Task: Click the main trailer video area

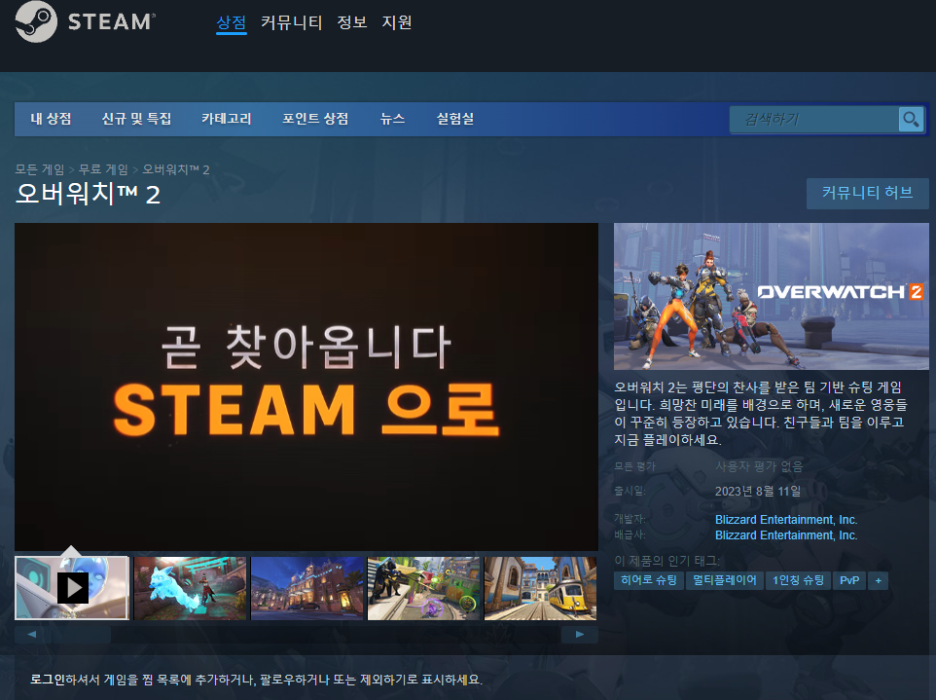Action: click(306, 387)
